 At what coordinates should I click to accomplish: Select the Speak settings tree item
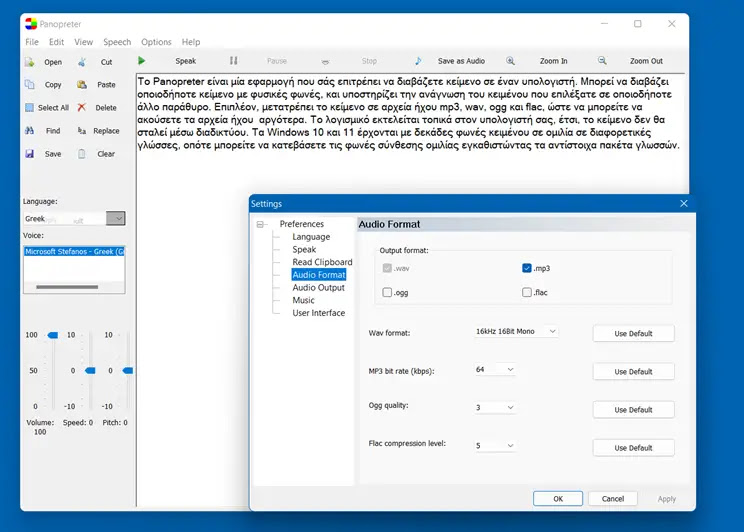pos(304,249)
